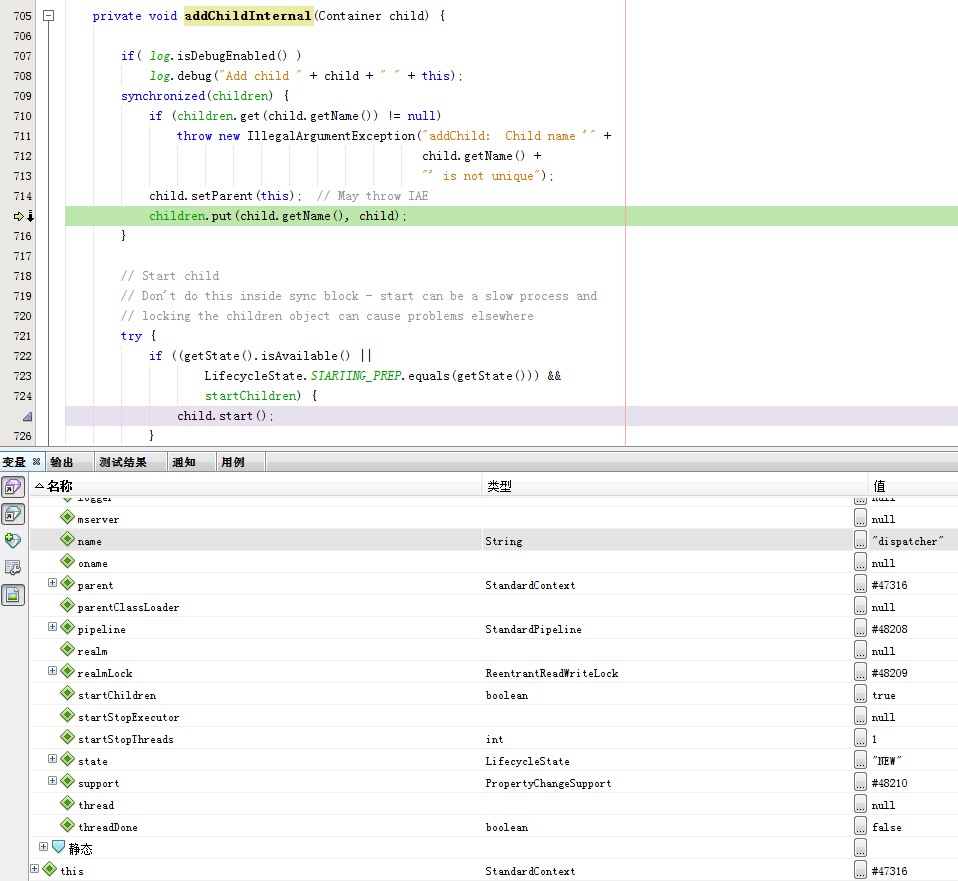Click the call site marker at line 725
958x881 pixels.
click(x=27, y=417)
